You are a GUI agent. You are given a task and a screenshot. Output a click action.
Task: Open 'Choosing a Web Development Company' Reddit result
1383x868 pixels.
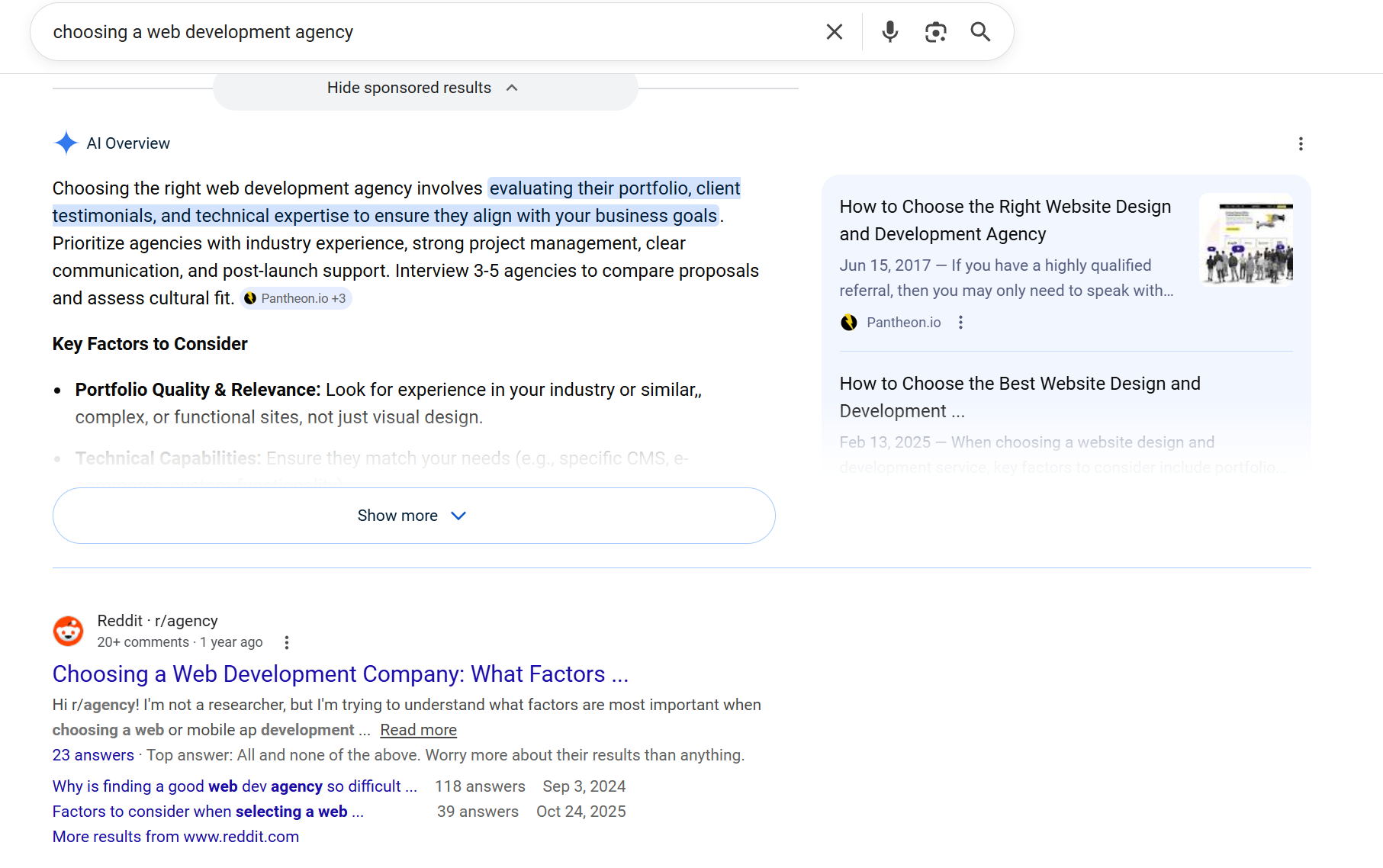tap(340, 674)
